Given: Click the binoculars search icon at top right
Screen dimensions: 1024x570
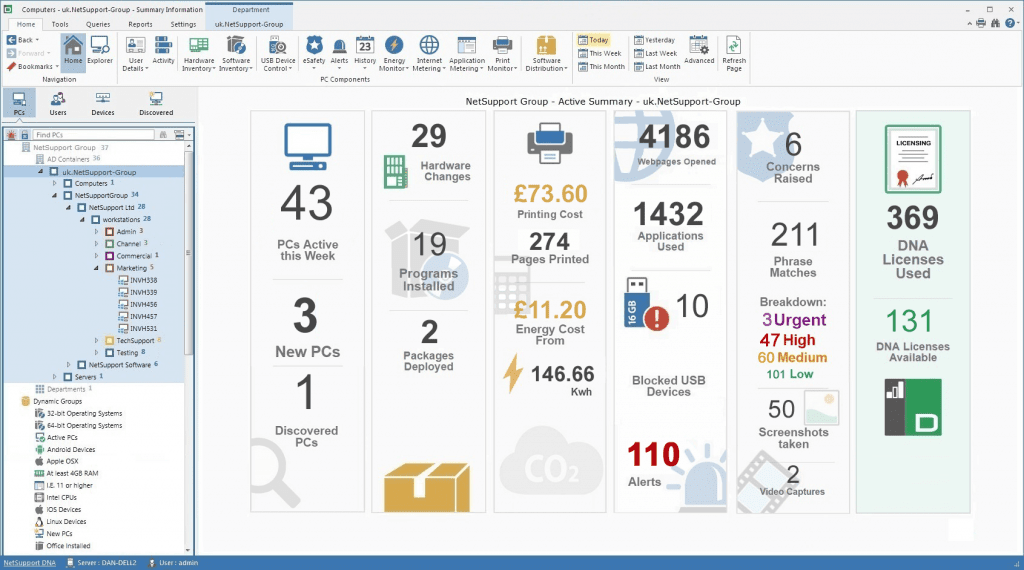Looking at the screenshot, I should pos(995,24).
